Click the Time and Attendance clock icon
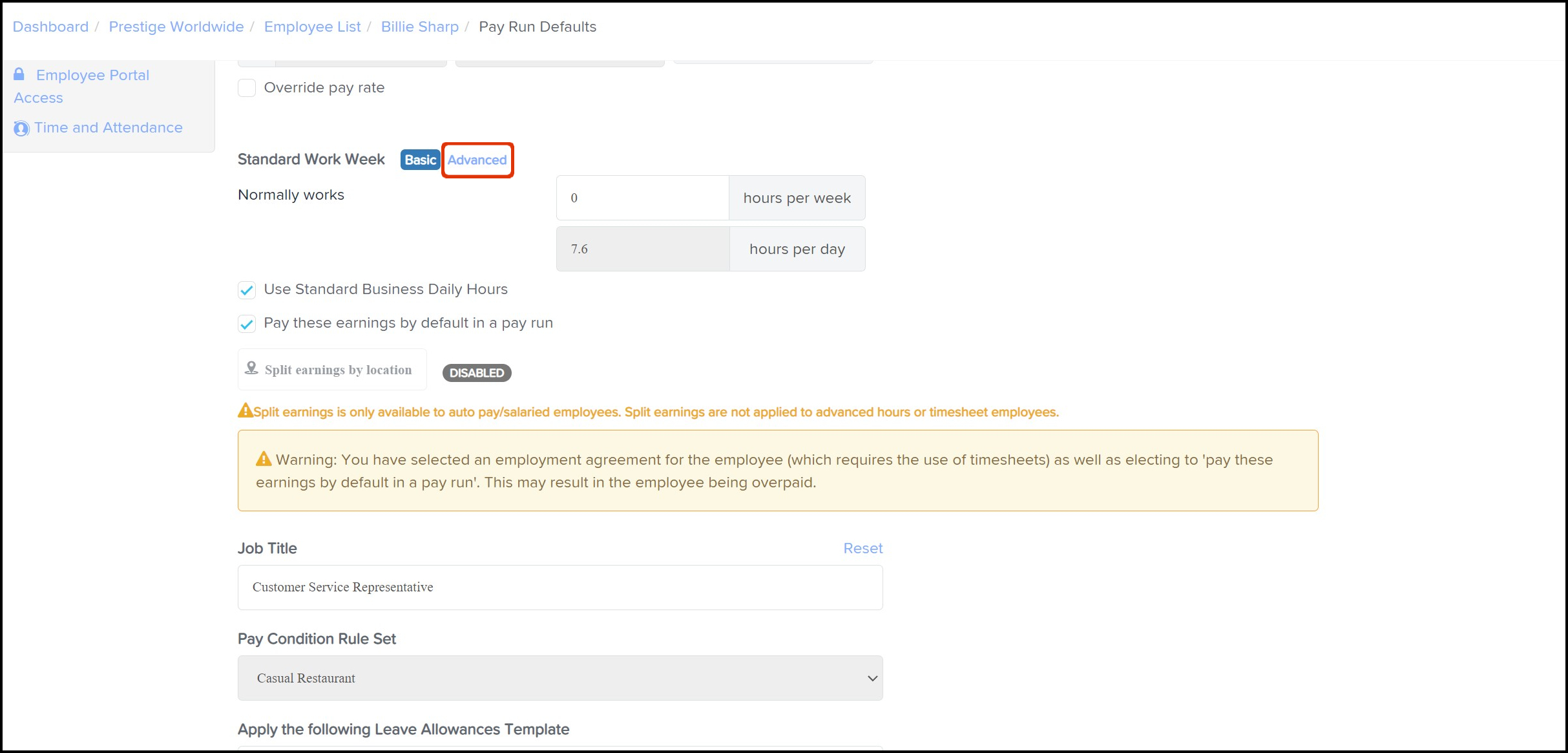Viewport: 1568px width, 753px height. click(x=21, y=129)
